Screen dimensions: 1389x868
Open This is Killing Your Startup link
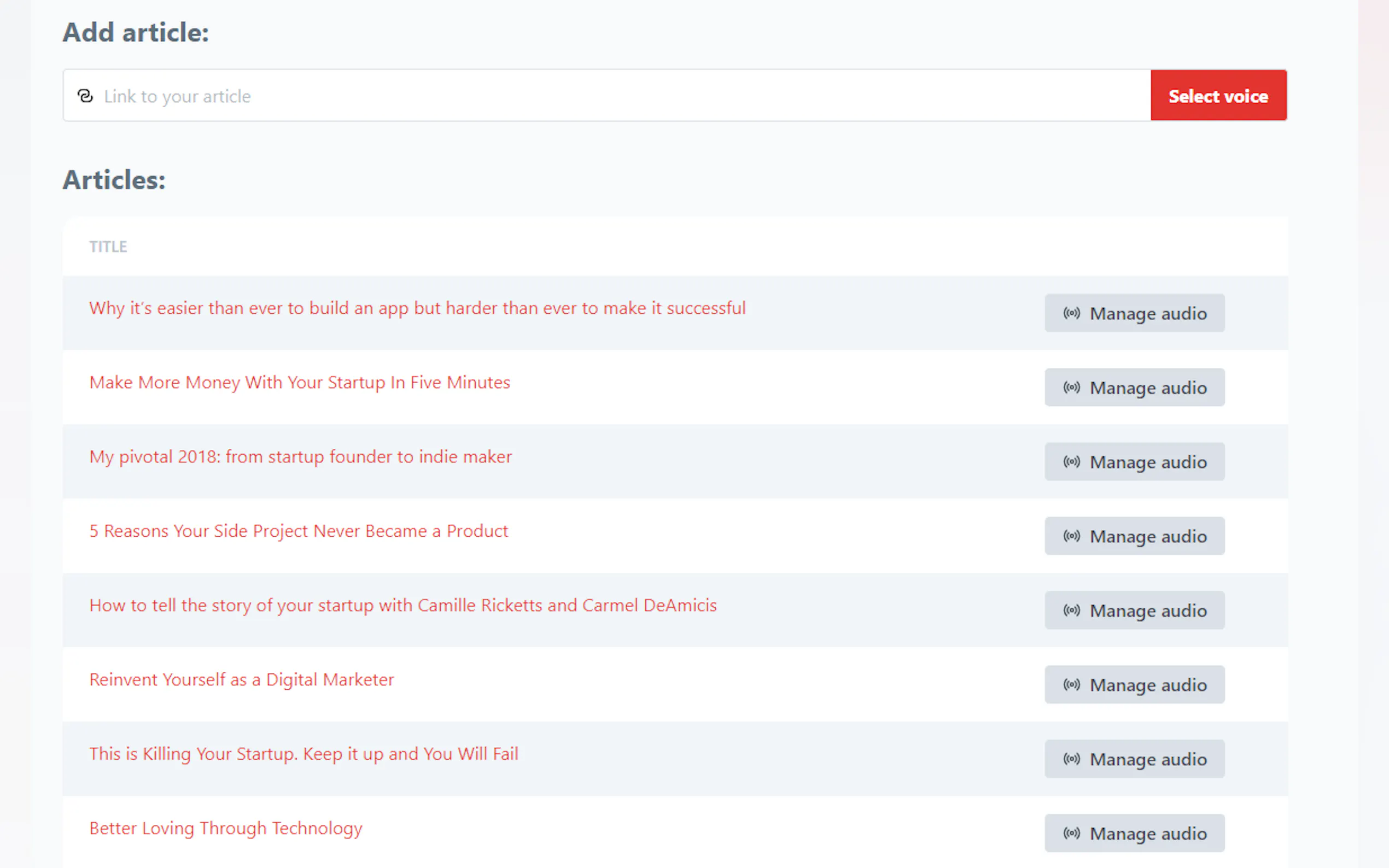[x=303, y=754]
